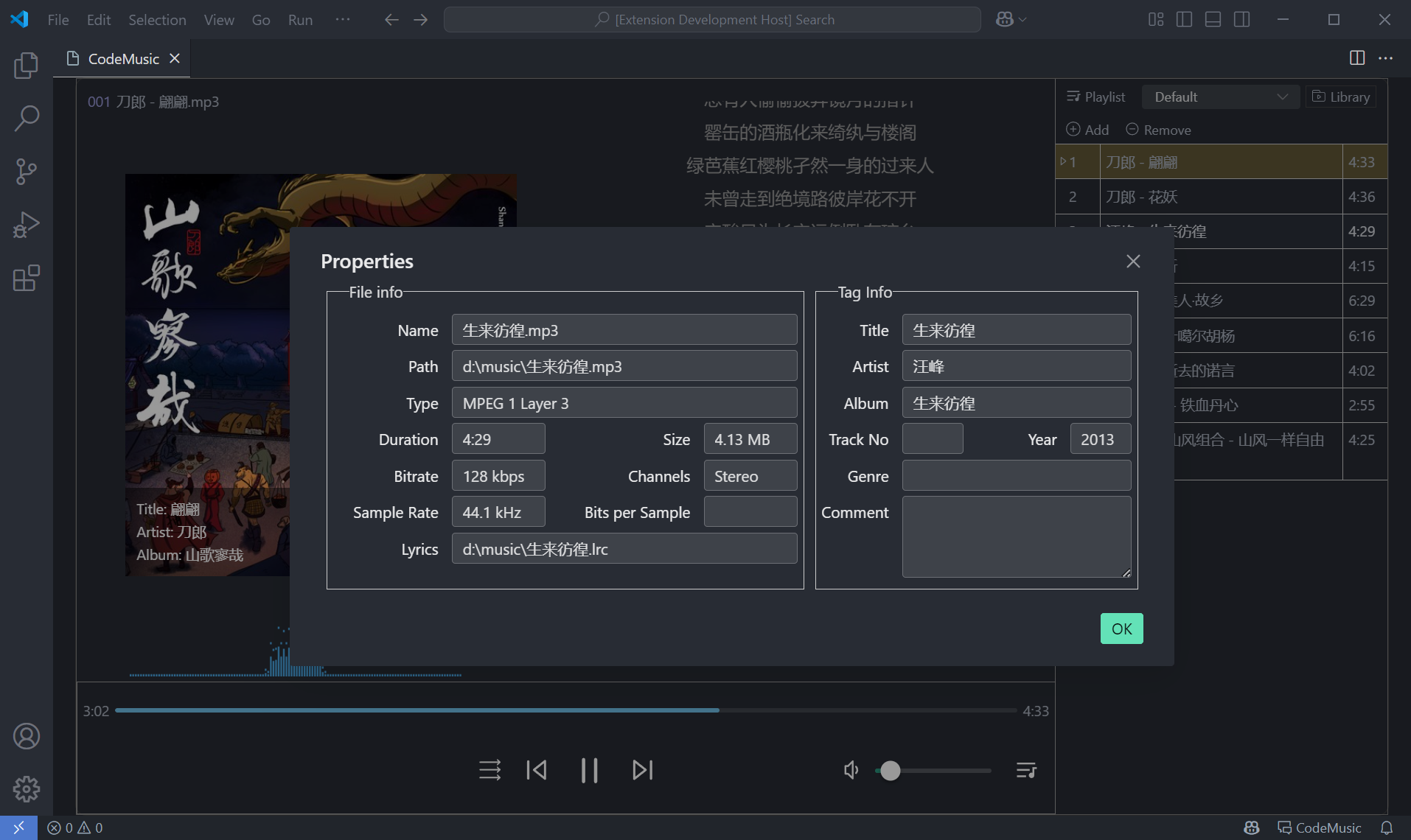Open the Manage gear icon
1411x840 pixels.
pyautogui.click(x=27, y=789)
